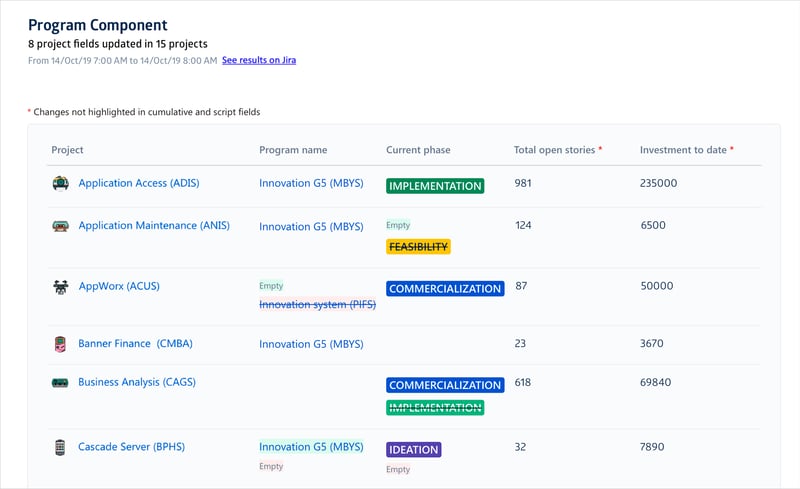Click the '8 project fields updated in 15 projects' text

118,44
